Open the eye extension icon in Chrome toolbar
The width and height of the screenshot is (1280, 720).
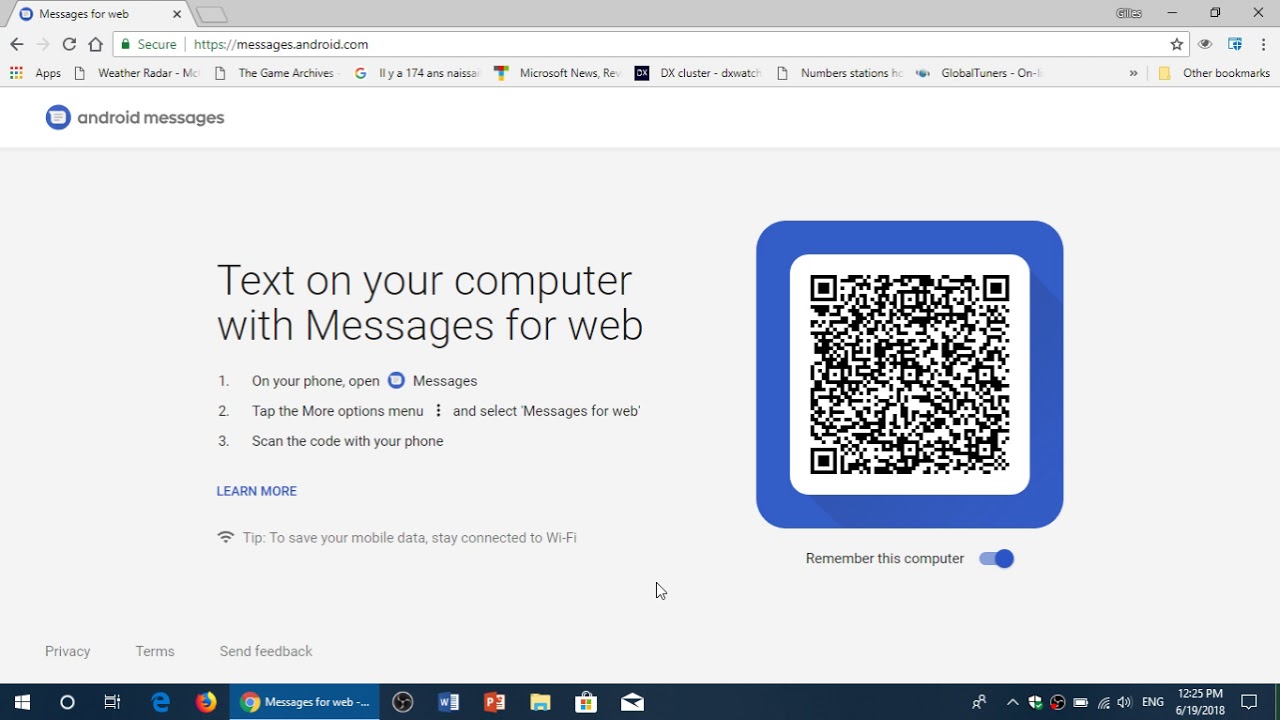(x=1205, y=44)
